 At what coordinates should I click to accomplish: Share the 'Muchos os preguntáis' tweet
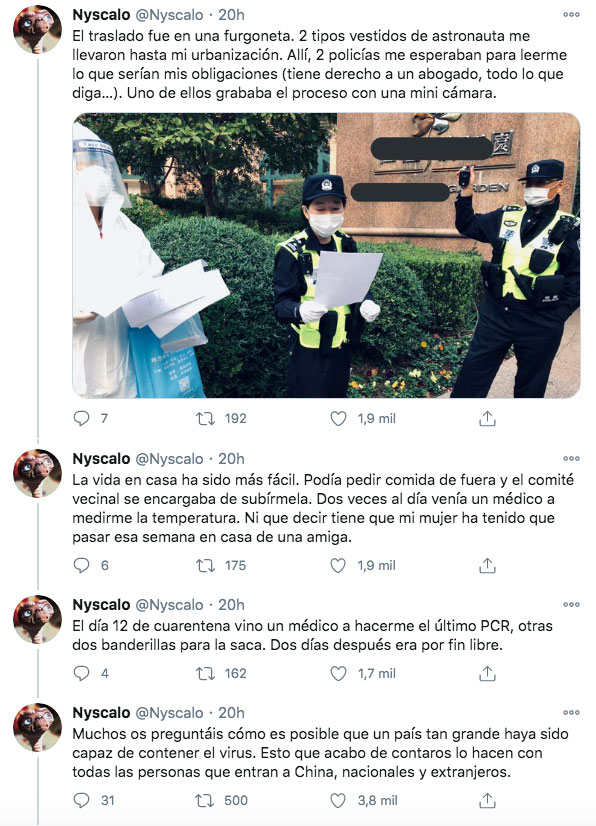(487, 801)
